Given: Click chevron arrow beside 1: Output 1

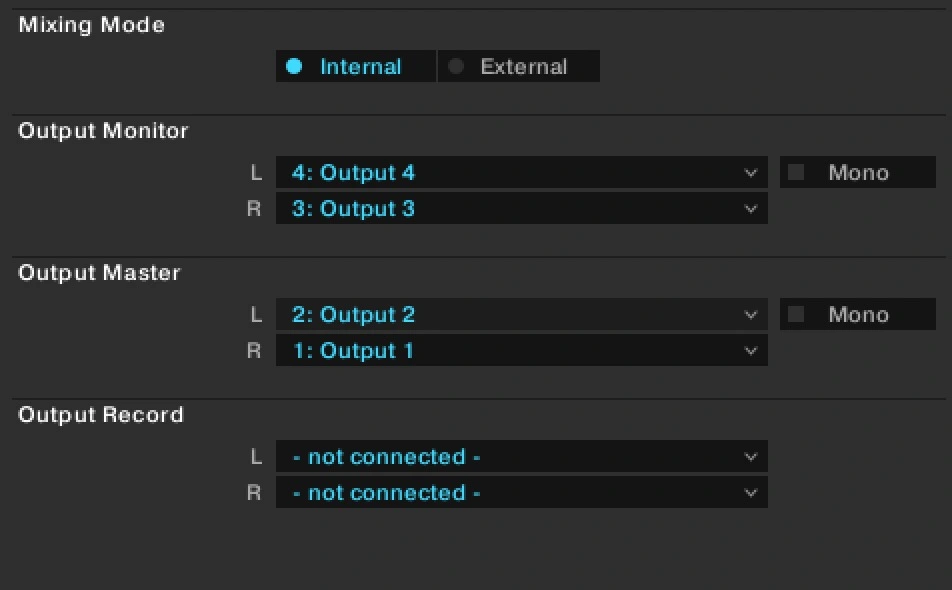Looking at the screenshot, I should pos(751,351).
